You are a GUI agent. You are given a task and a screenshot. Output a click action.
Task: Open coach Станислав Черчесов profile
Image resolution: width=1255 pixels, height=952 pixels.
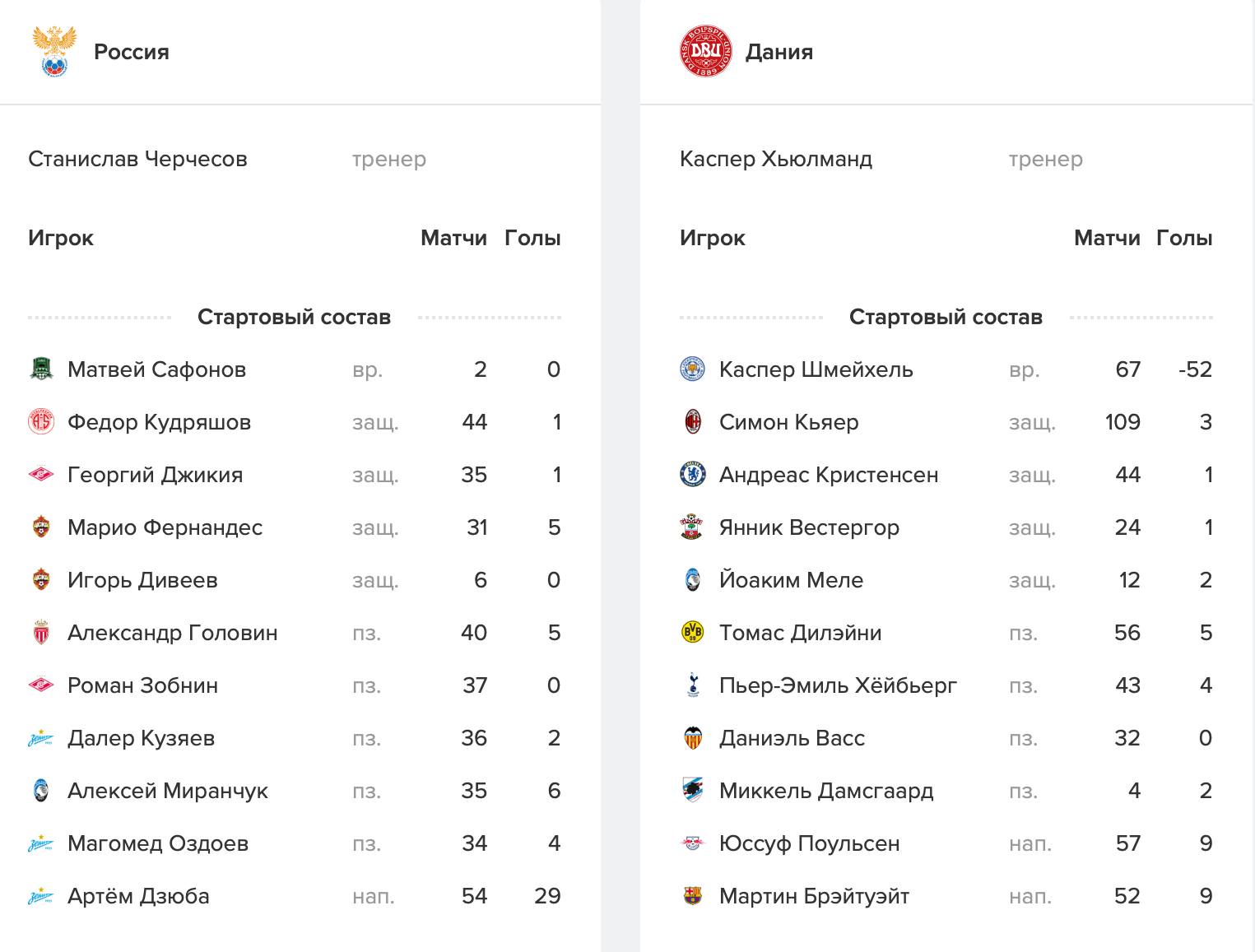137,159
